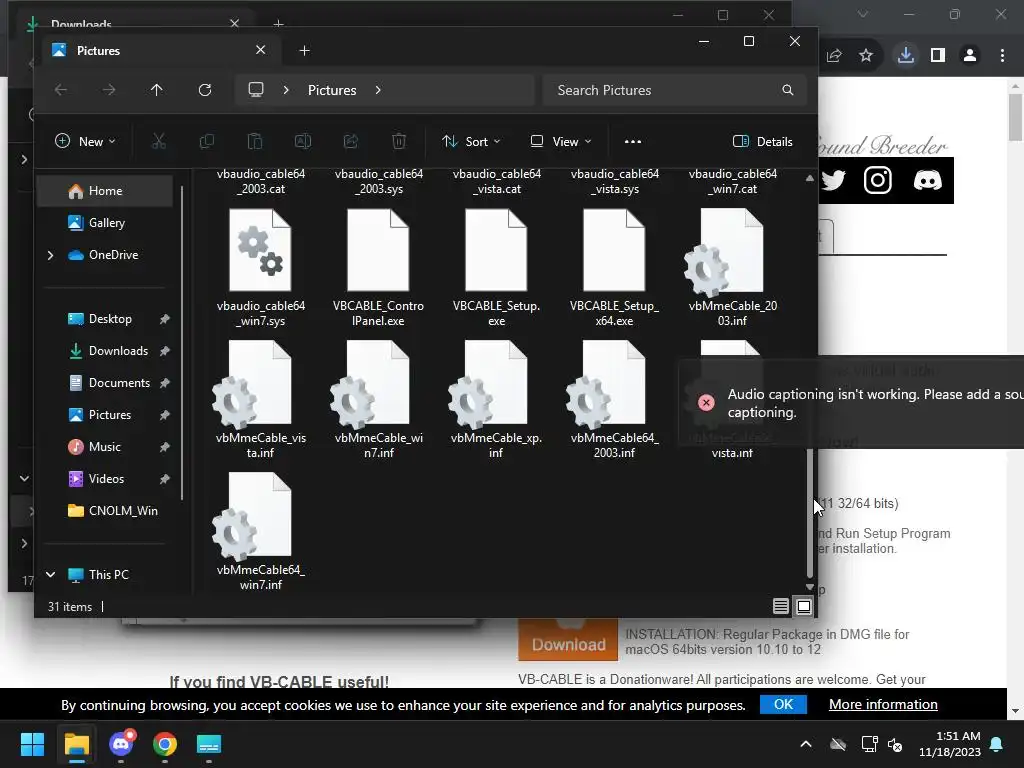1024x768 pixels.
Task: Toggle Chrome side panel icon
Action: click(x=938, y=56)
